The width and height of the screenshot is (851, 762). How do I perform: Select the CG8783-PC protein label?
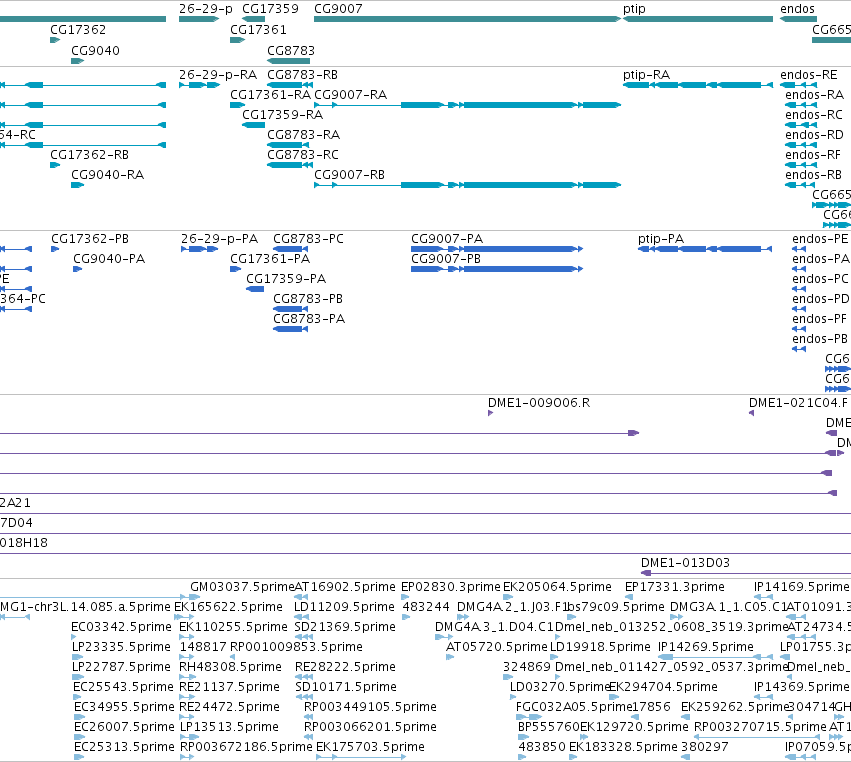[308, 239]
